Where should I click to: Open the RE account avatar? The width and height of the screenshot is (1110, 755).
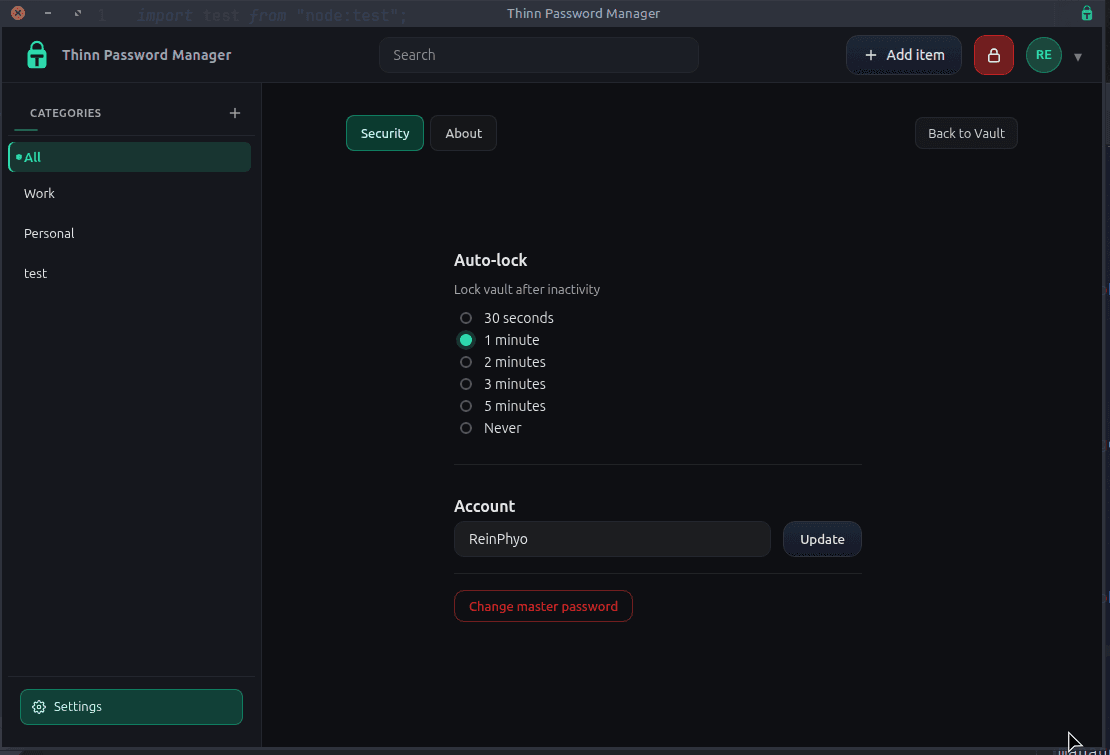1043,55
